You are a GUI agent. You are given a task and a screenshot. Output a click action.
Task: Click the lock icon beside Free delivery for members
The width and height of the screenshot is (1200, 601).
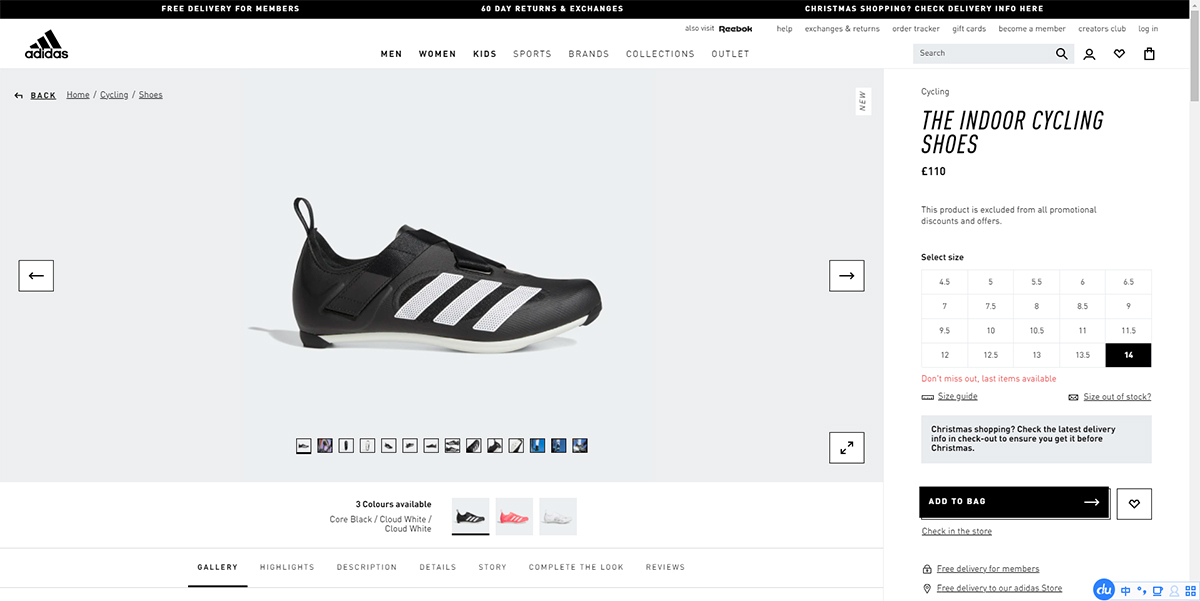[927, 569]
